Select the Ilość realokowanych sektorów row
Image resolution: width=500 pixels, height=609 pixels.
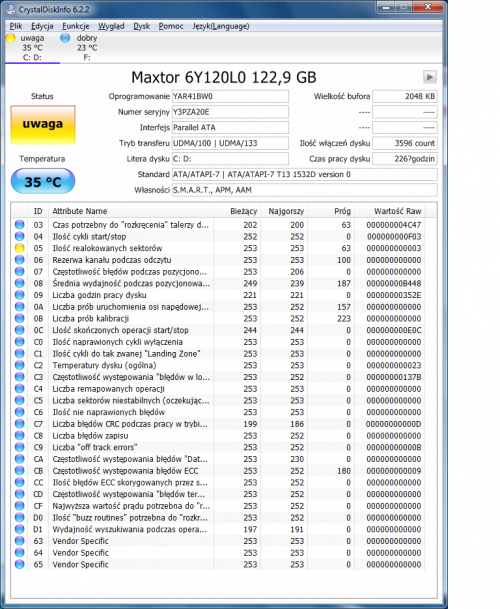[x=218, y=248]
